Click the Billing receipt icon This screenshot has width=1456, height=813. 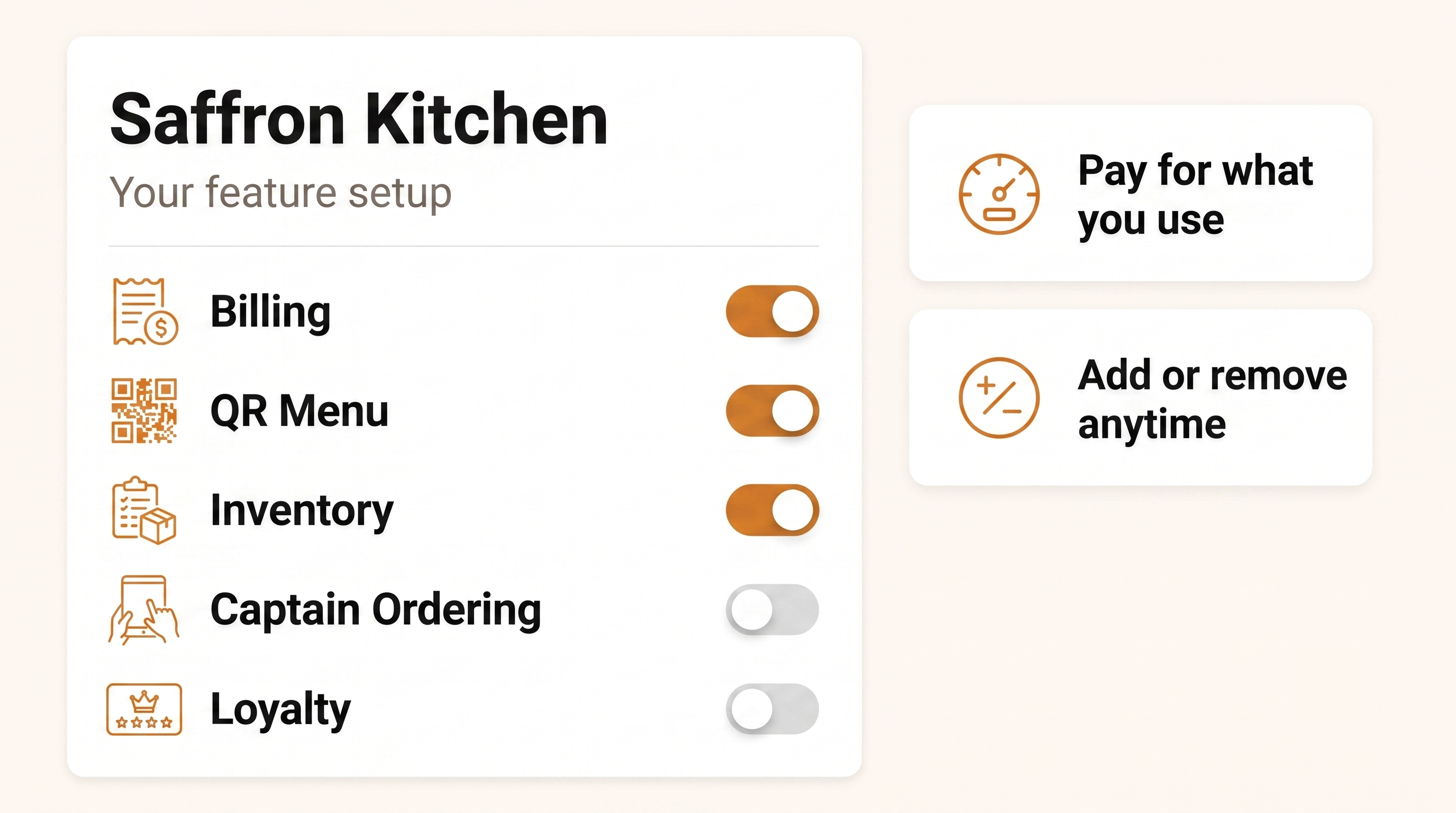click(145, 311)
